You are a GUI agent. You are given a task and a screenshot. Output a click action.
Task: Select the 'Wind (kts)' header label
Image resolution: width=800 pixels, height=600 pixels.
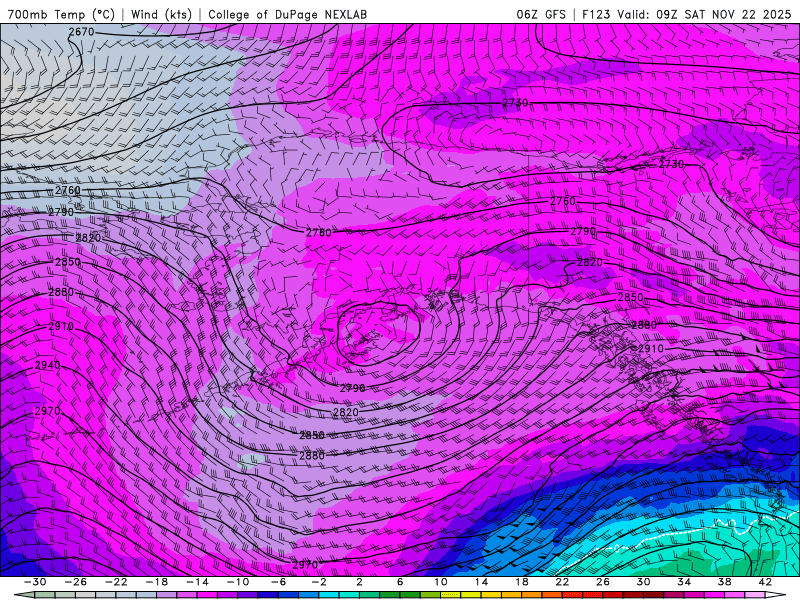161,14
